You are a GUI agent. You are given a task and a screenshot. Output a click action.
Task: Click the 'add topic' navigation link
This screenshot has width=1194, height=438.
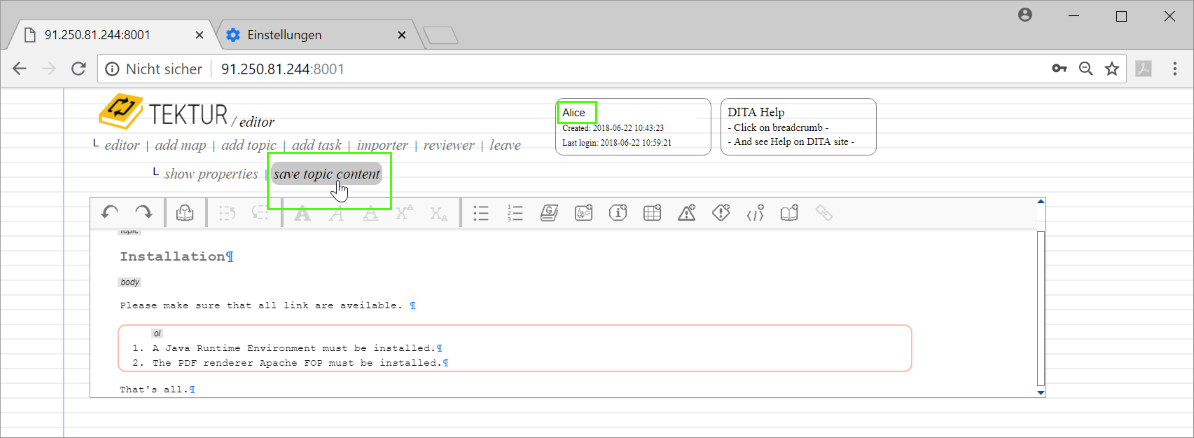[x=248, y=145]
